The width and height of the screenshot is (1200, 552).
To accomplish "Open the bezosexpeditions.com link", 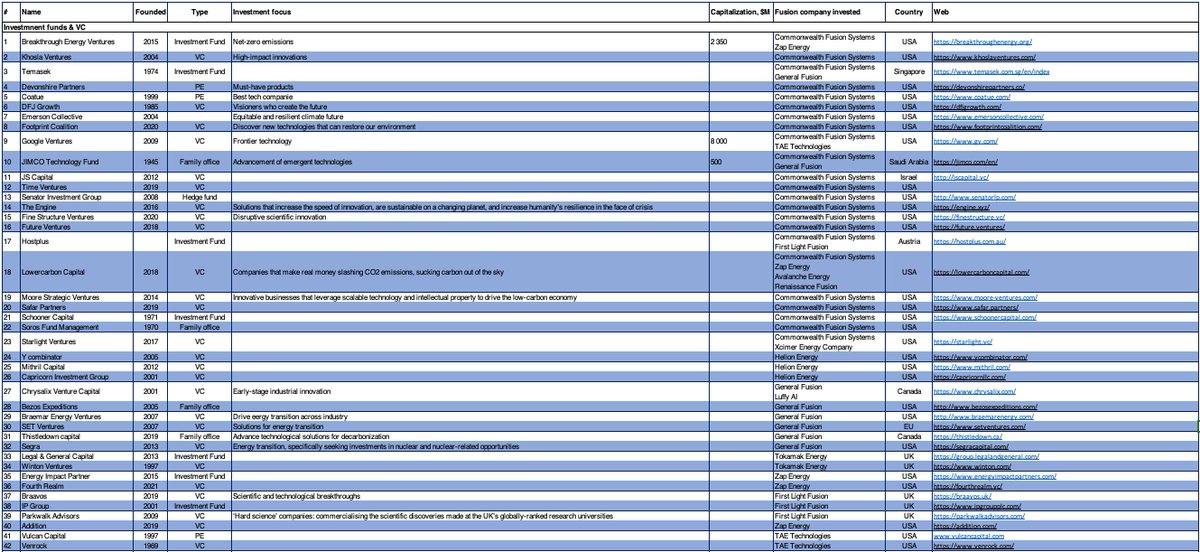I will (987, 409).
